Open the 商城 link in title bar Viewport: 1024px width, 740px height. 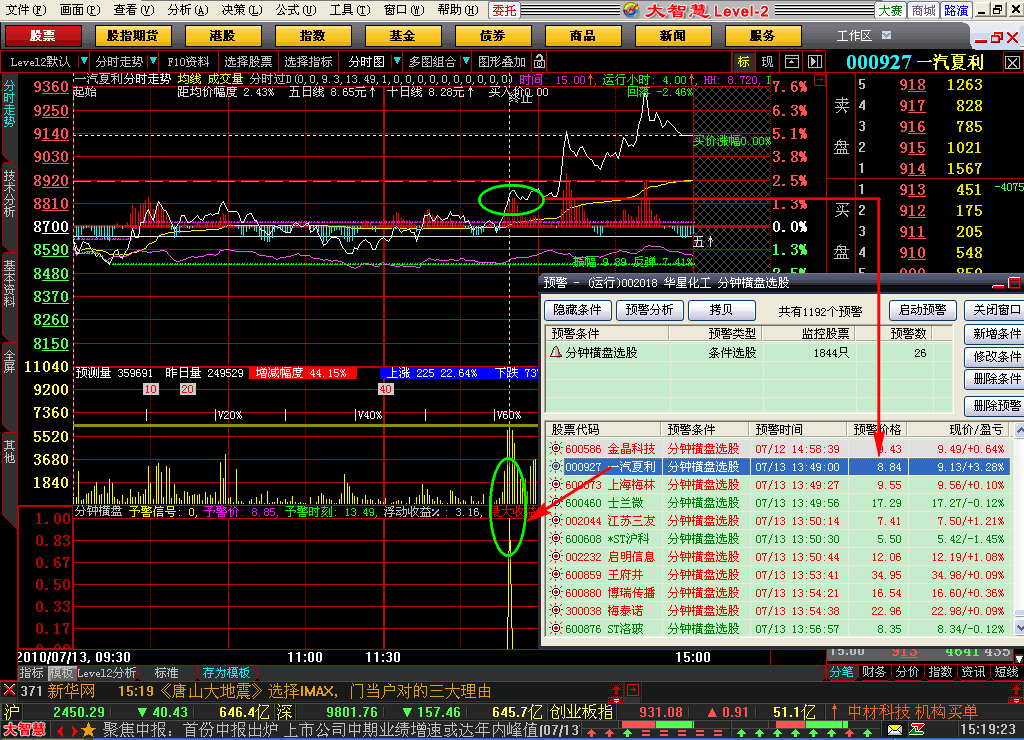(x=923, y=10)
